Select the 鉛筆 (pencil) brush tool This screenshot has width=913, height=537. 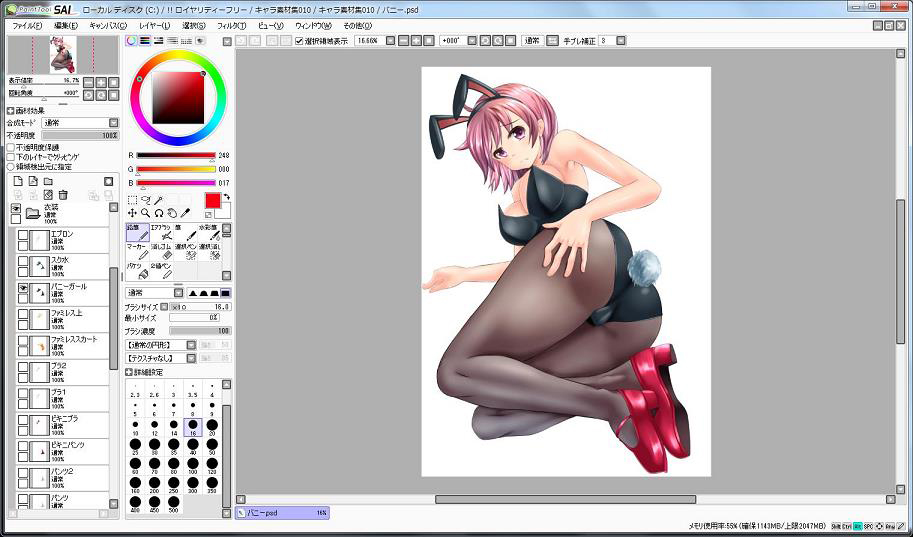[137, 234]
